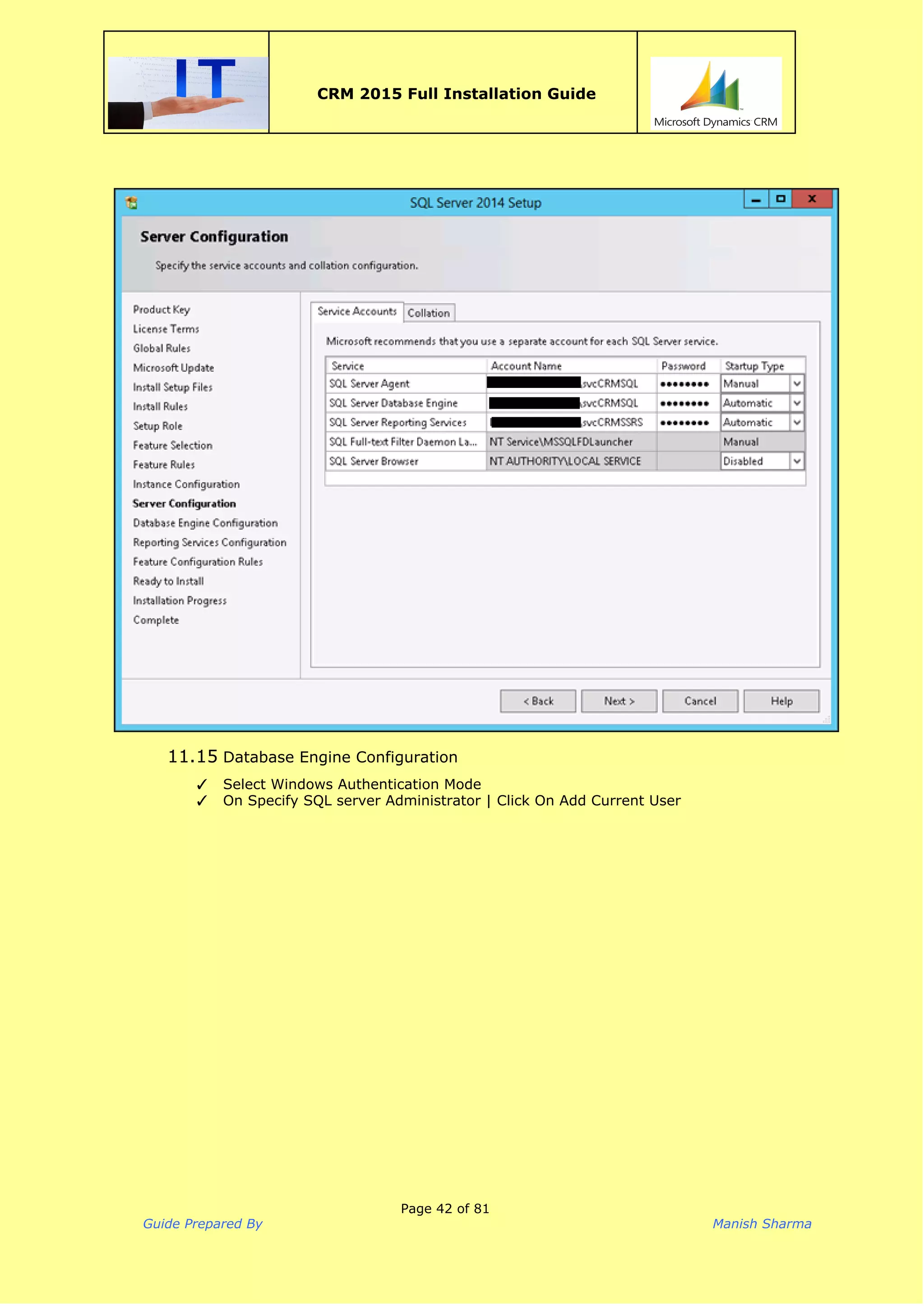Expand SQL Server Database Engine startup type dropdown
The height and width of the screenshot is (1306, 924).
(x=797, y=403)
